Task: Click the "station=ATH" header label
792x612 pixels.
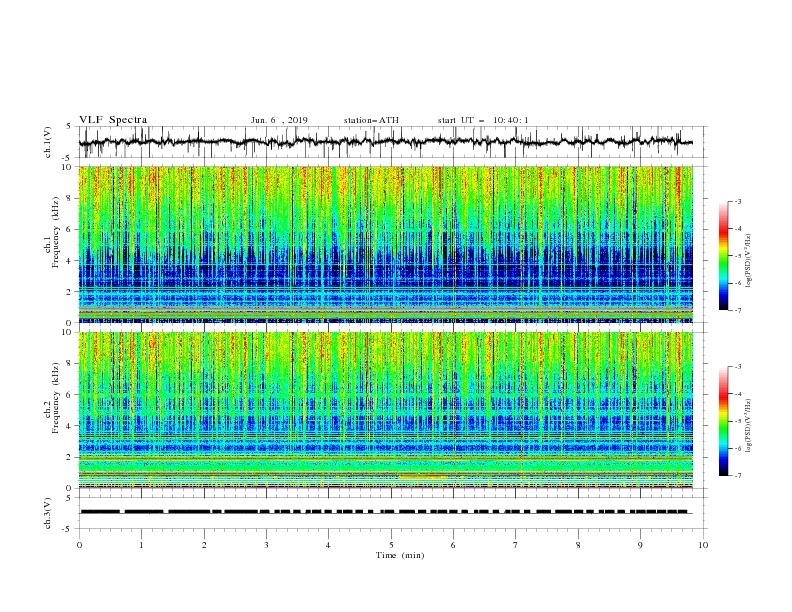Action: click(x=371, y=120)
